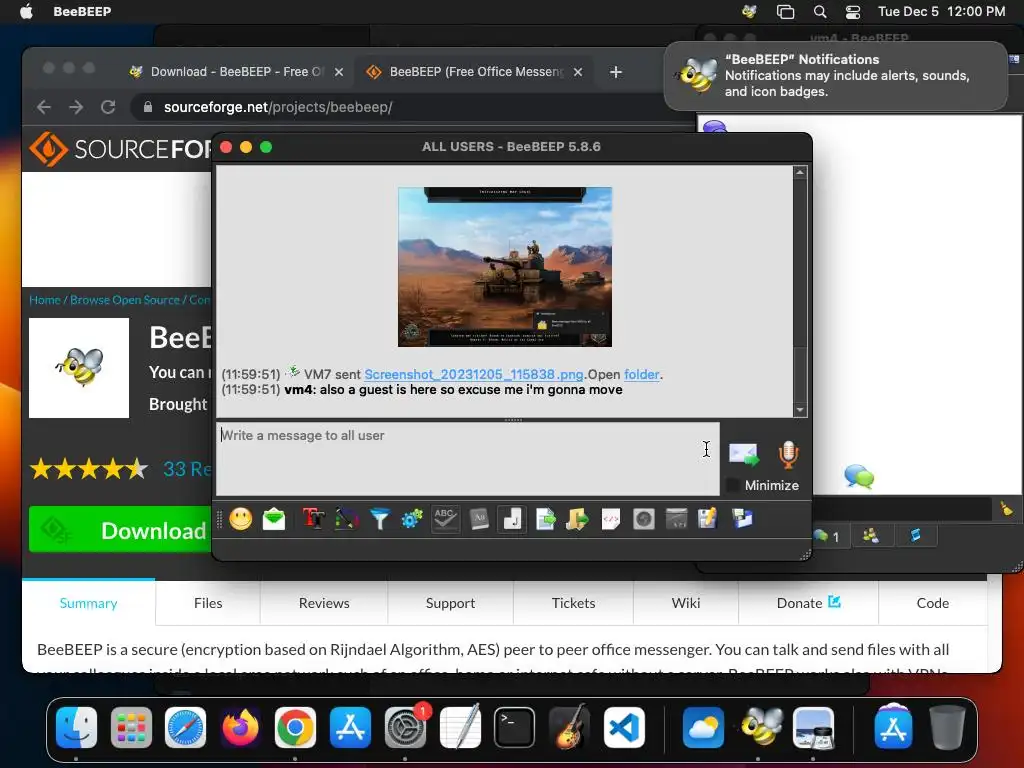Open the chat settings gears icon

412,519
